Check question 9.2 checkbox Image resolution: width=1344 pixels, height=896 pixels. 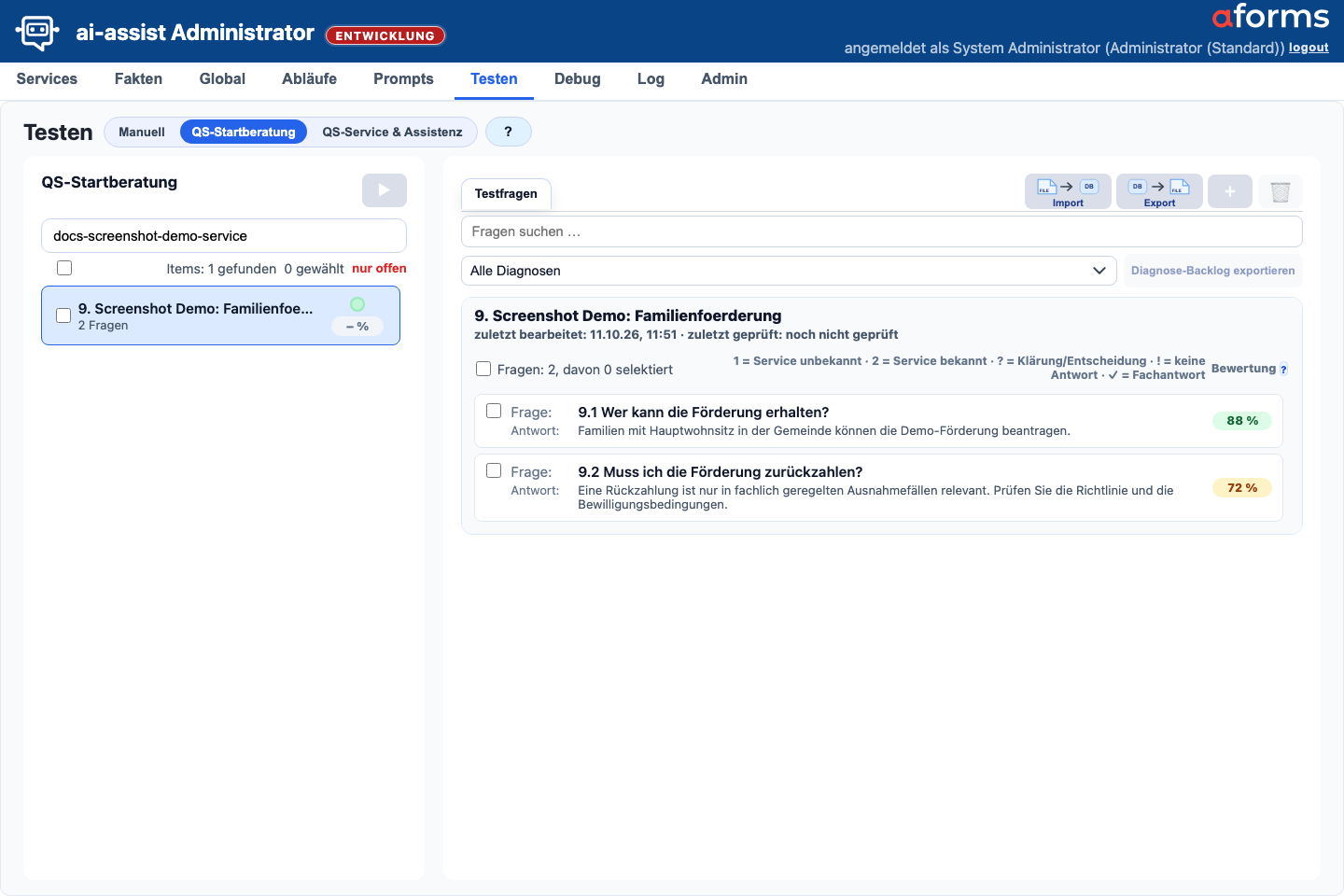[494, 470]
